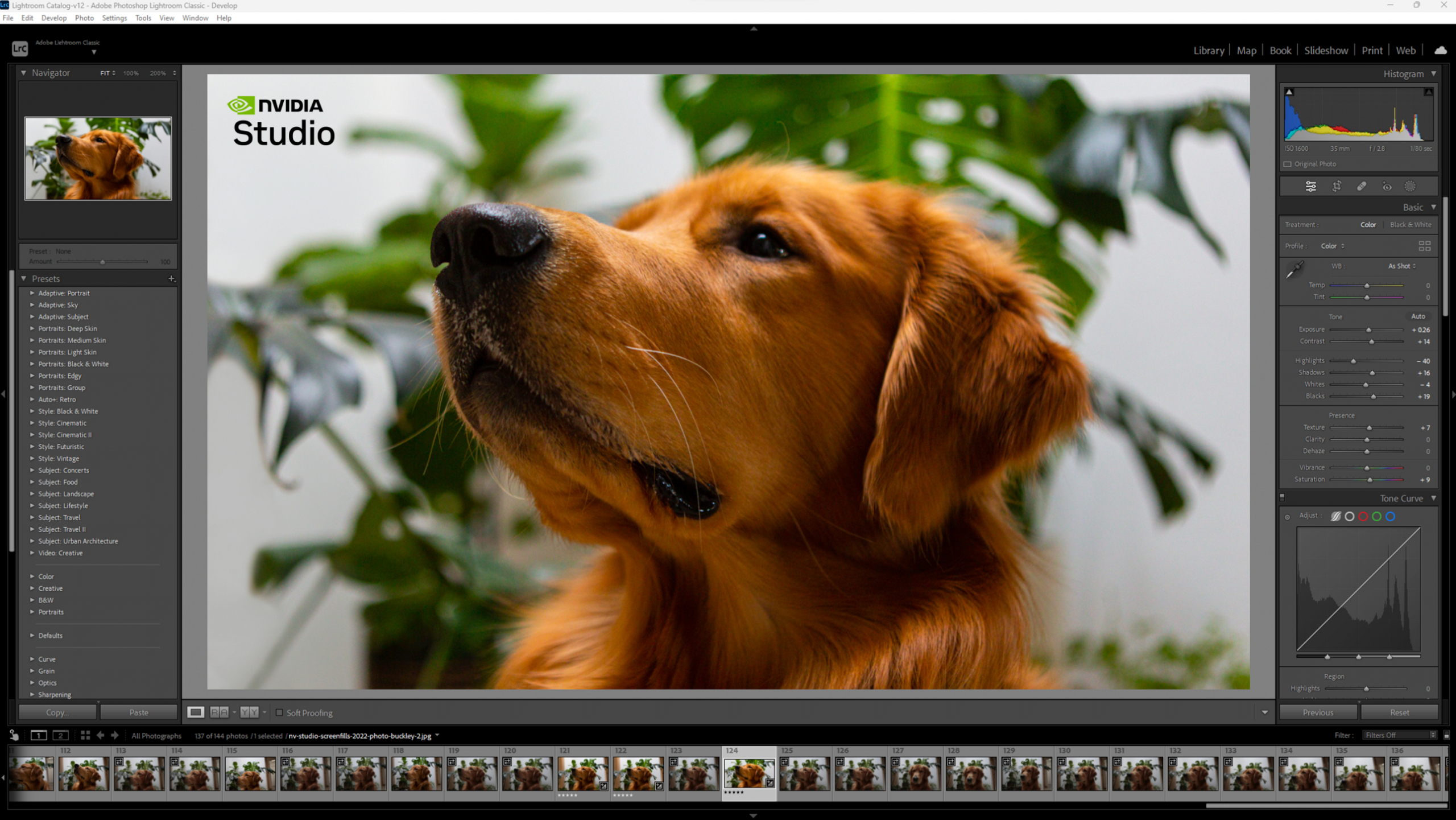Image resolution: width=1456 pixels, height=820 pixels.
Task: Select the red channel tone curve
Action: 1363,517
